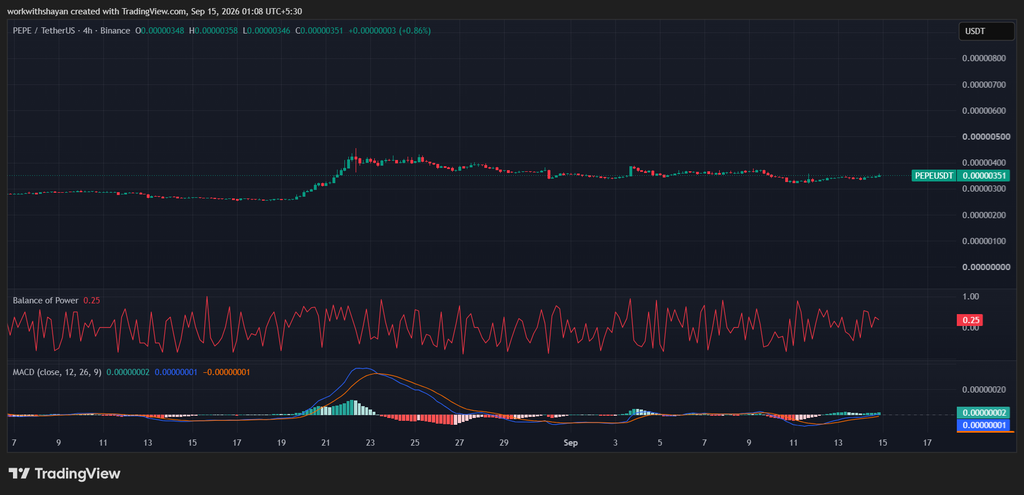Click the 0.00000500 price axis label
1024x495 pixels.
pos(984,136)
